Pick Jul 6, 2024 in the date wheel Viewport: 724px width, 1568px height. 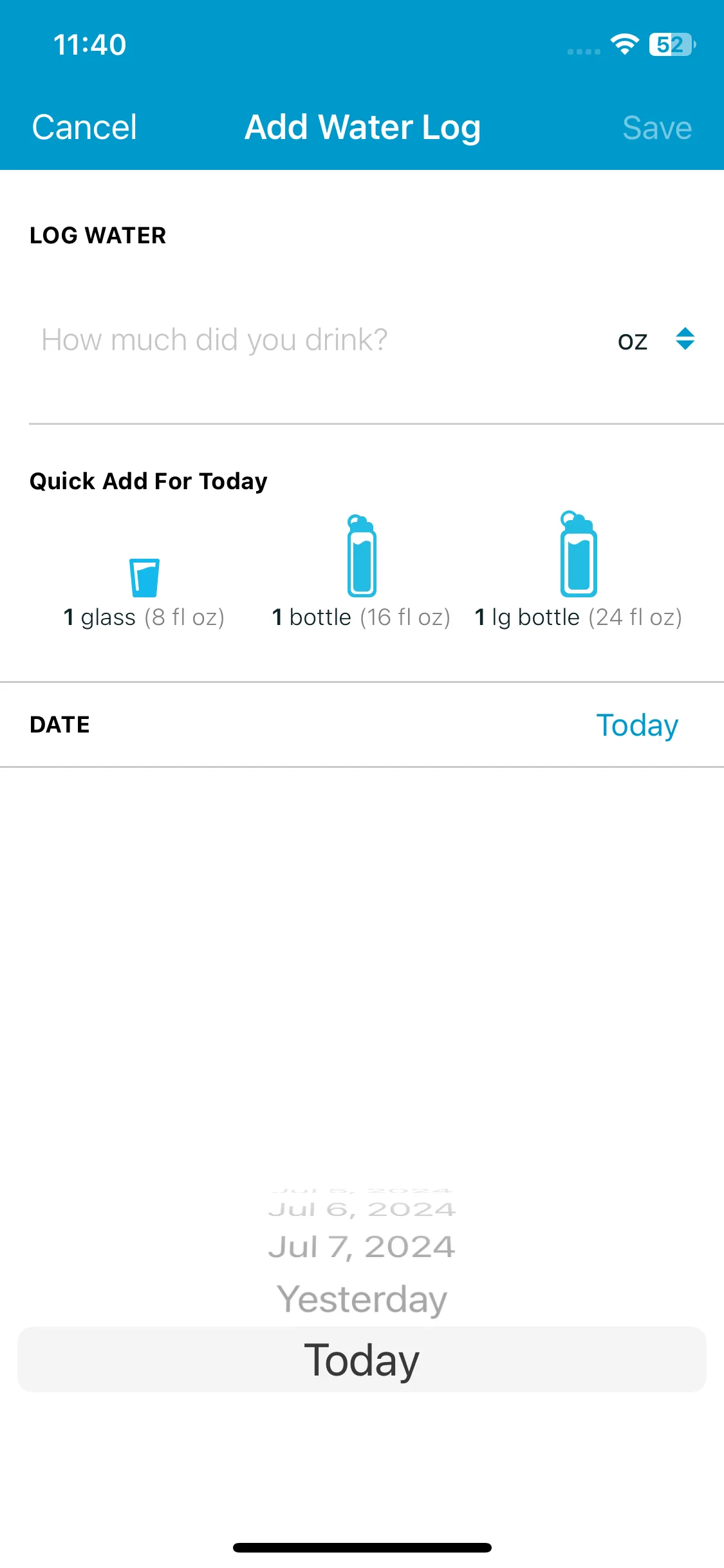click(x=362, y=1209)
